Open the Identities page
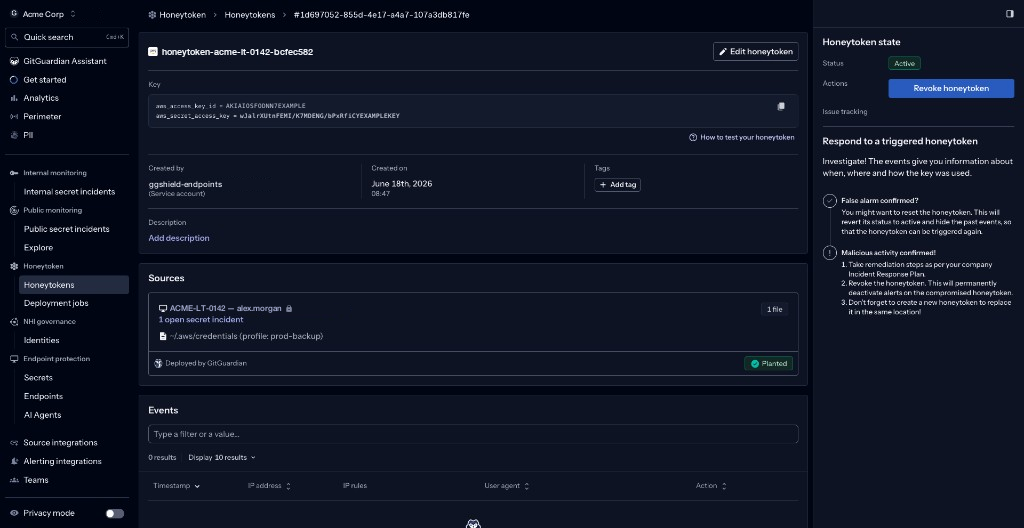 click(x=42, y=340)
